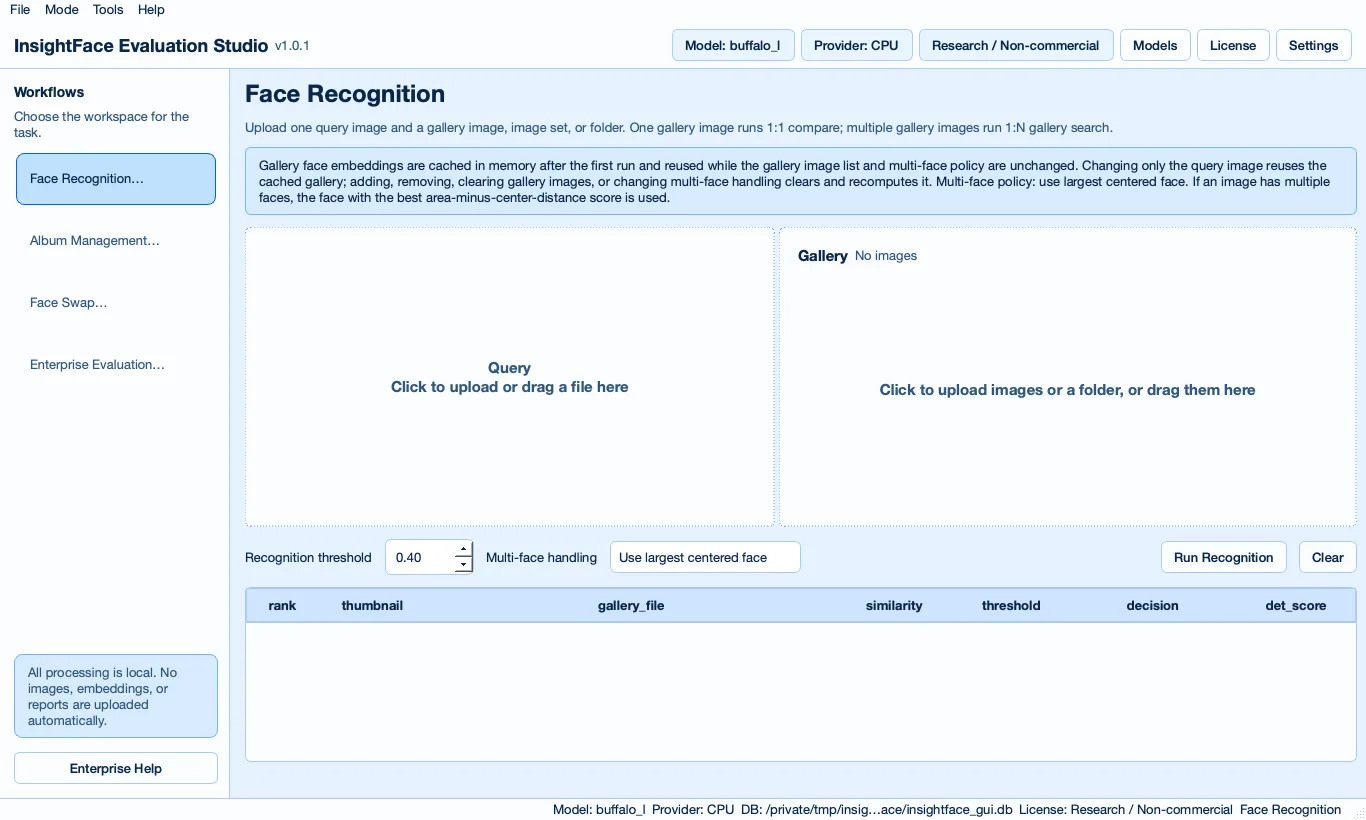Open the Models dialog
The image size is (1366, 820).
point(1155,45)
